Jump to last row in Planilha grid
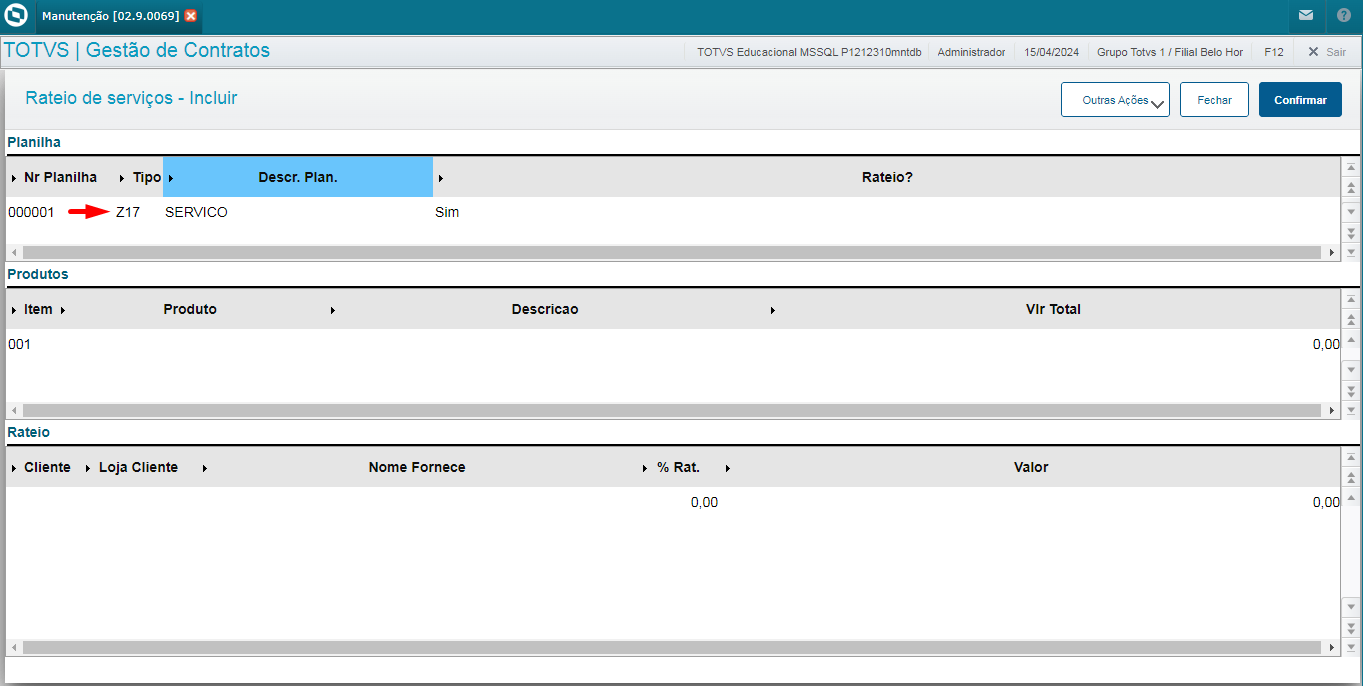This screenshot has height=686, width=1363. pyautogui.click(x=1351, y=251)
